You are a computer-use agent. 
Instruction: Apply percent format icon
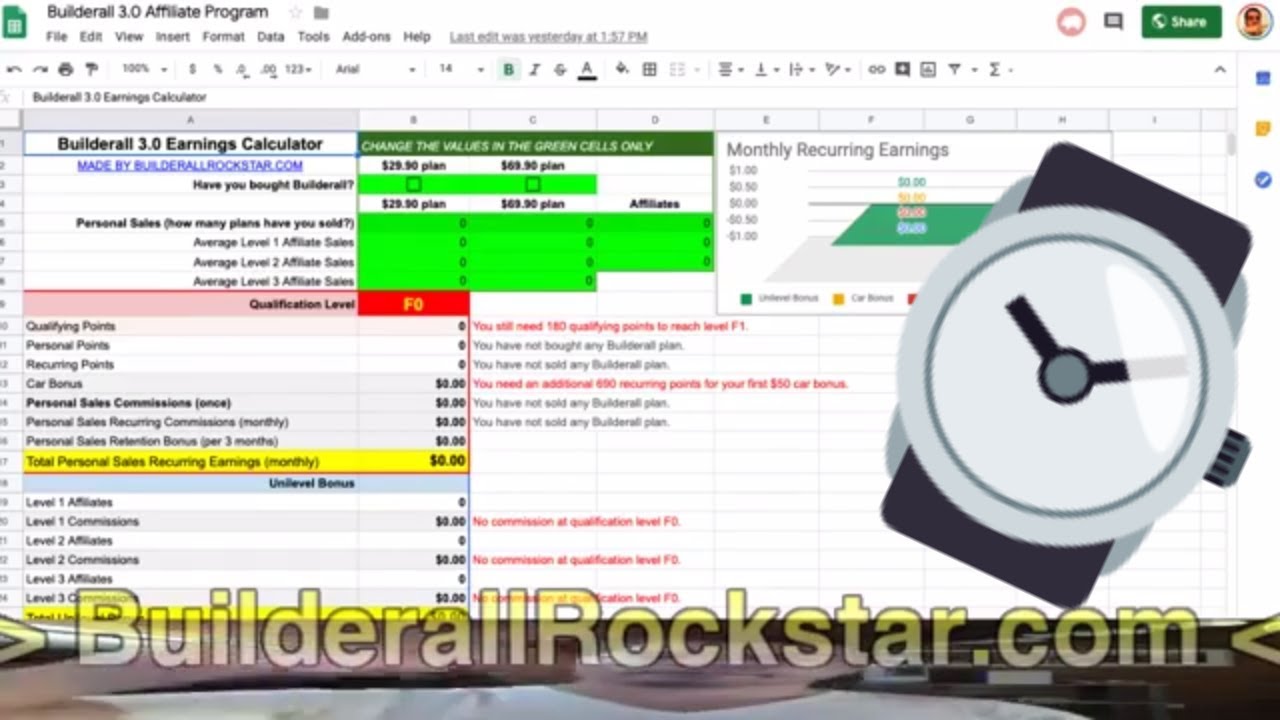[218, 69]
